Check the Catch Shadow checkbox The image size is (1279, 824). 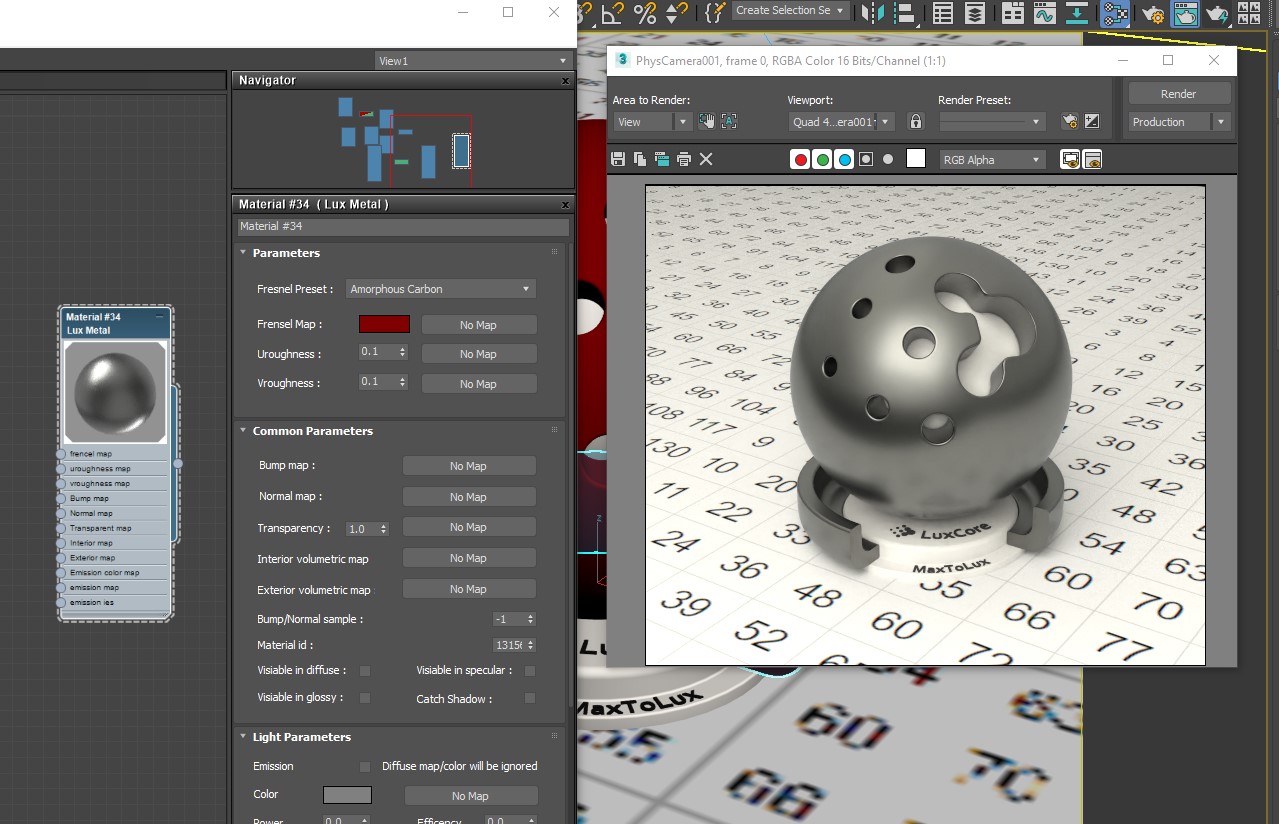pos(530,698)
